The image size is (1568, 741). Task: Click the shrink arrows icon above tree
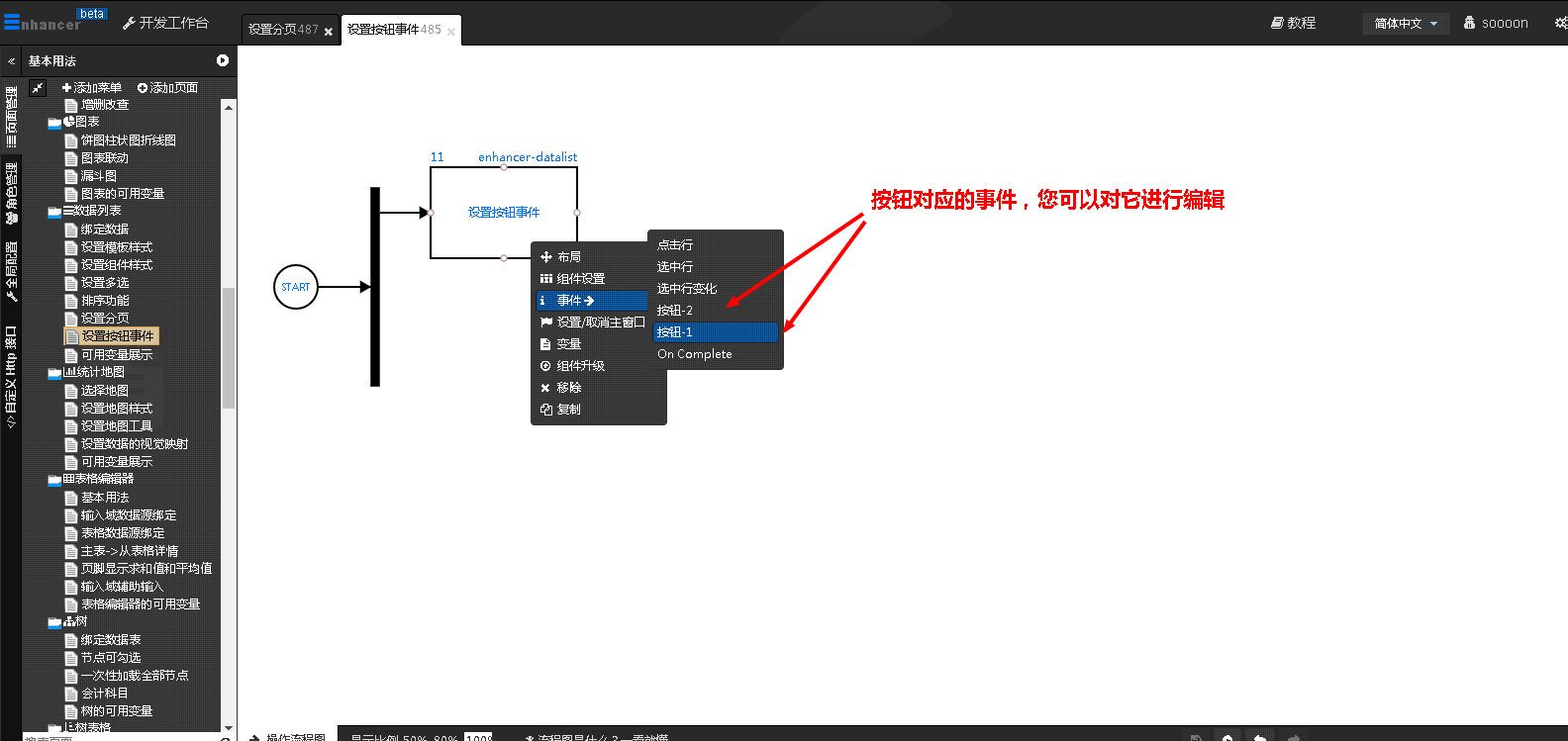coord(38,88)
